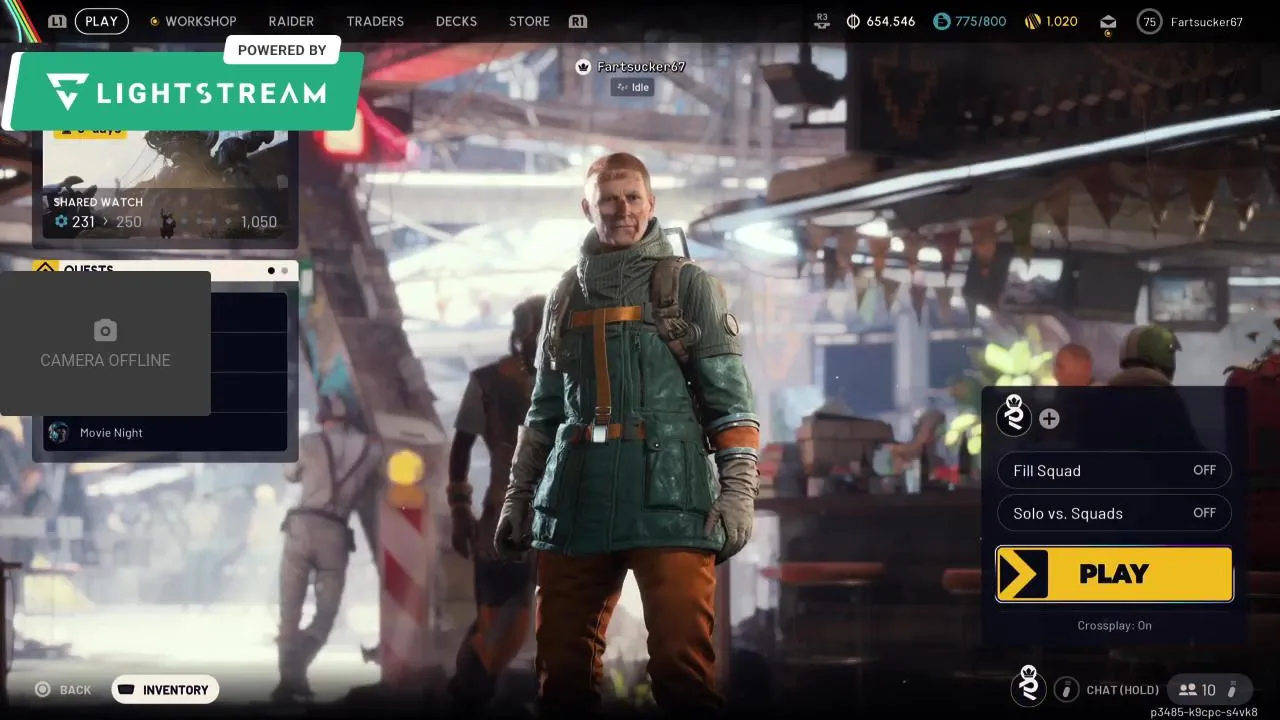Click the stick icon right of friends count
Screen dimensions: 1280x720
(x=1232, y=689)
